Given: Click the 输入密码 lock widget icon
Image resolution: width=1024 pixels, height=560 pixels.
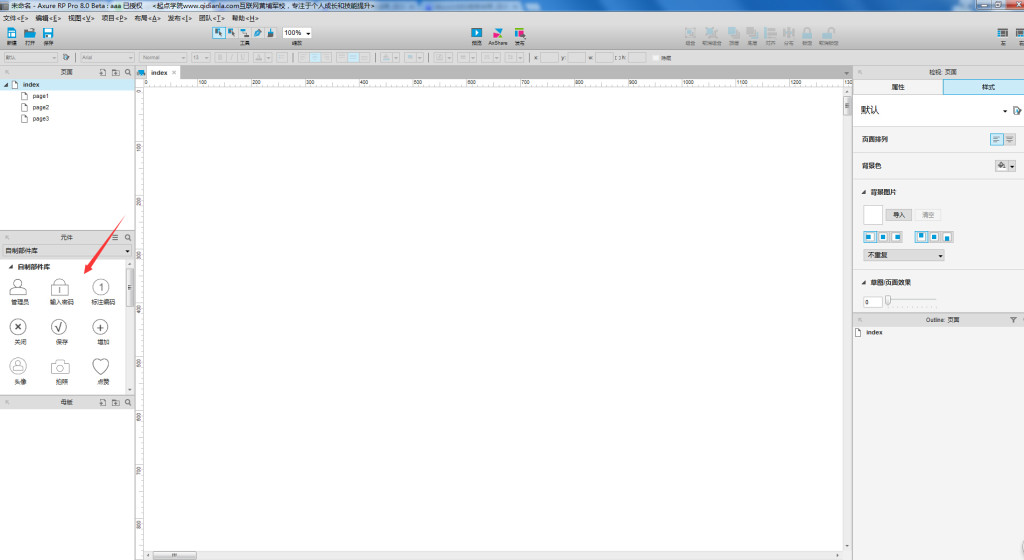Looking at the screenshot, I should [x=59, y=287].
